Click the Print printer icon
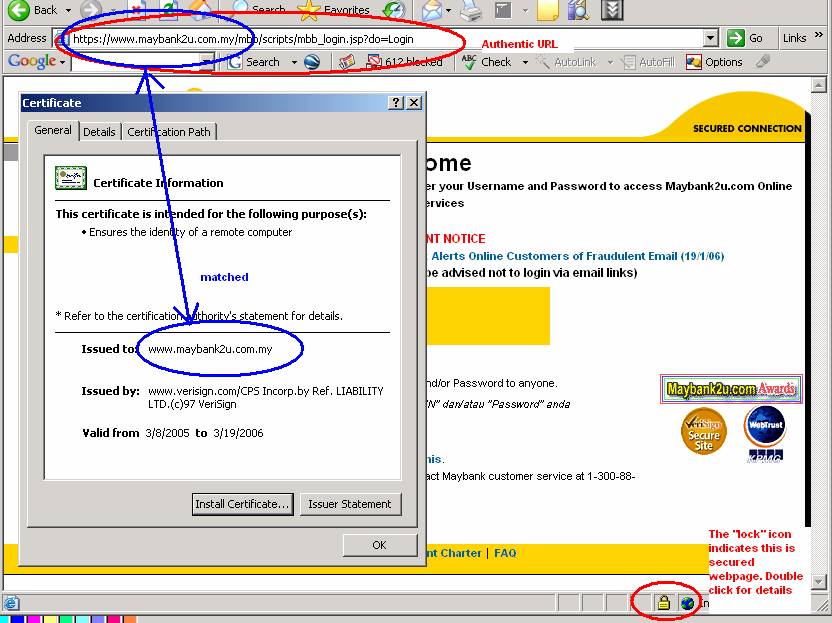832x623 pixels. (470, 10)
